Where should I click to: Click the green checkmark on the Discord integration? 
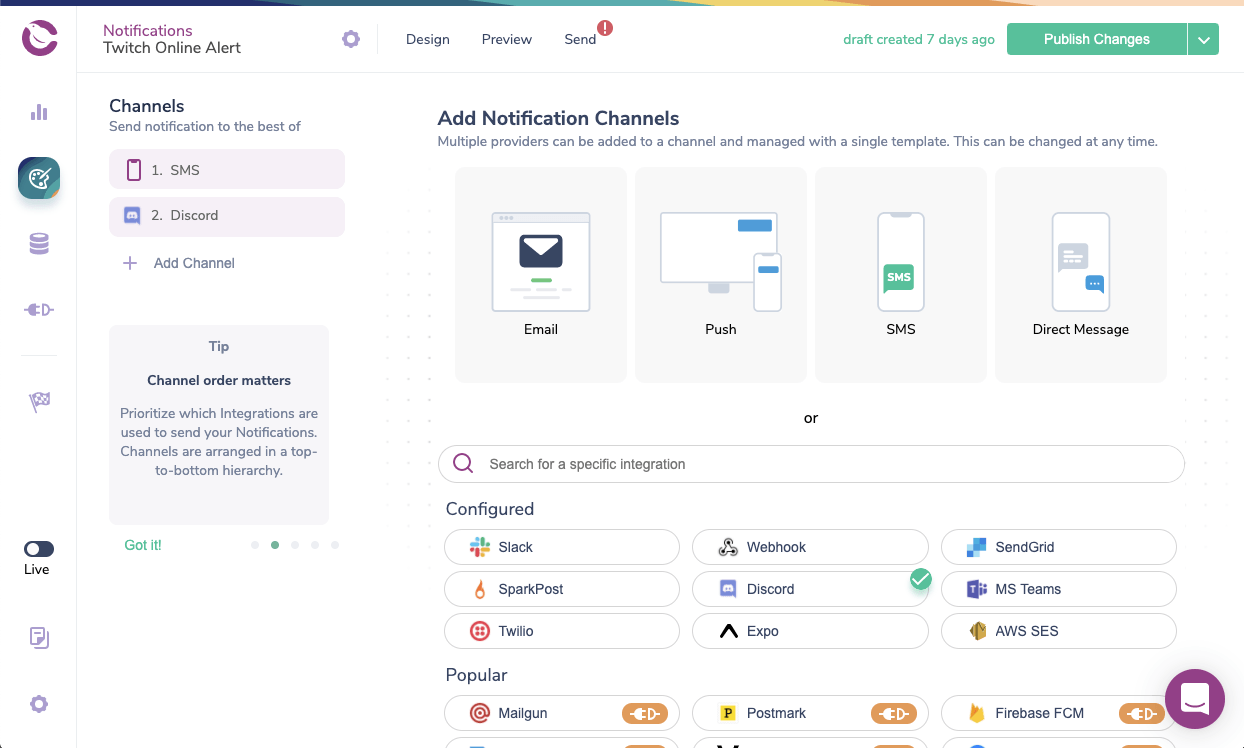tap(921, 578)
